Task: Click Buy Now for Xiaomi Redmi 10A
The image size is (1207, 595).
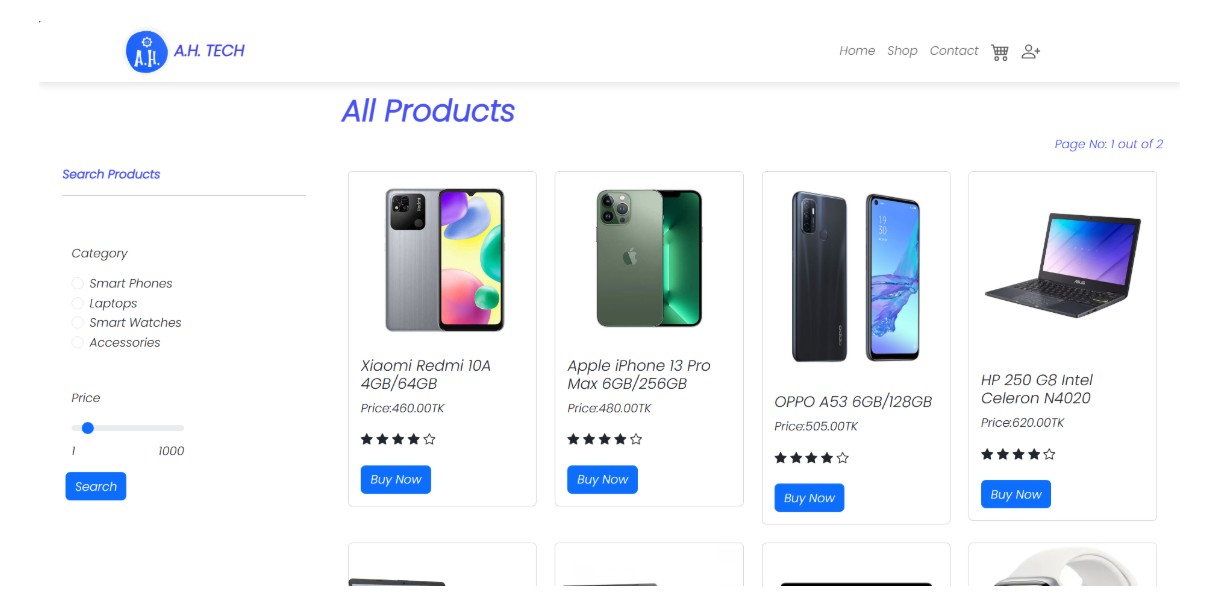Action: (x=395, y=479)
